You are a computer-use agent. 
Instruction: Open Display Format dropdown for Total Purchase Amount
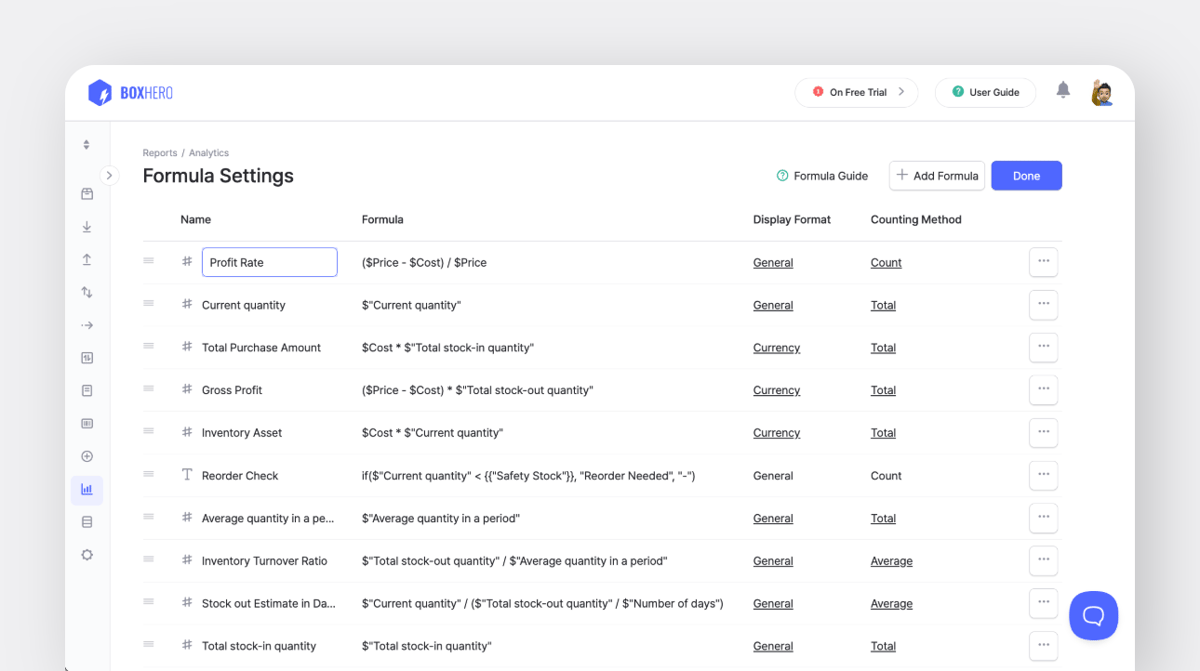776,348
